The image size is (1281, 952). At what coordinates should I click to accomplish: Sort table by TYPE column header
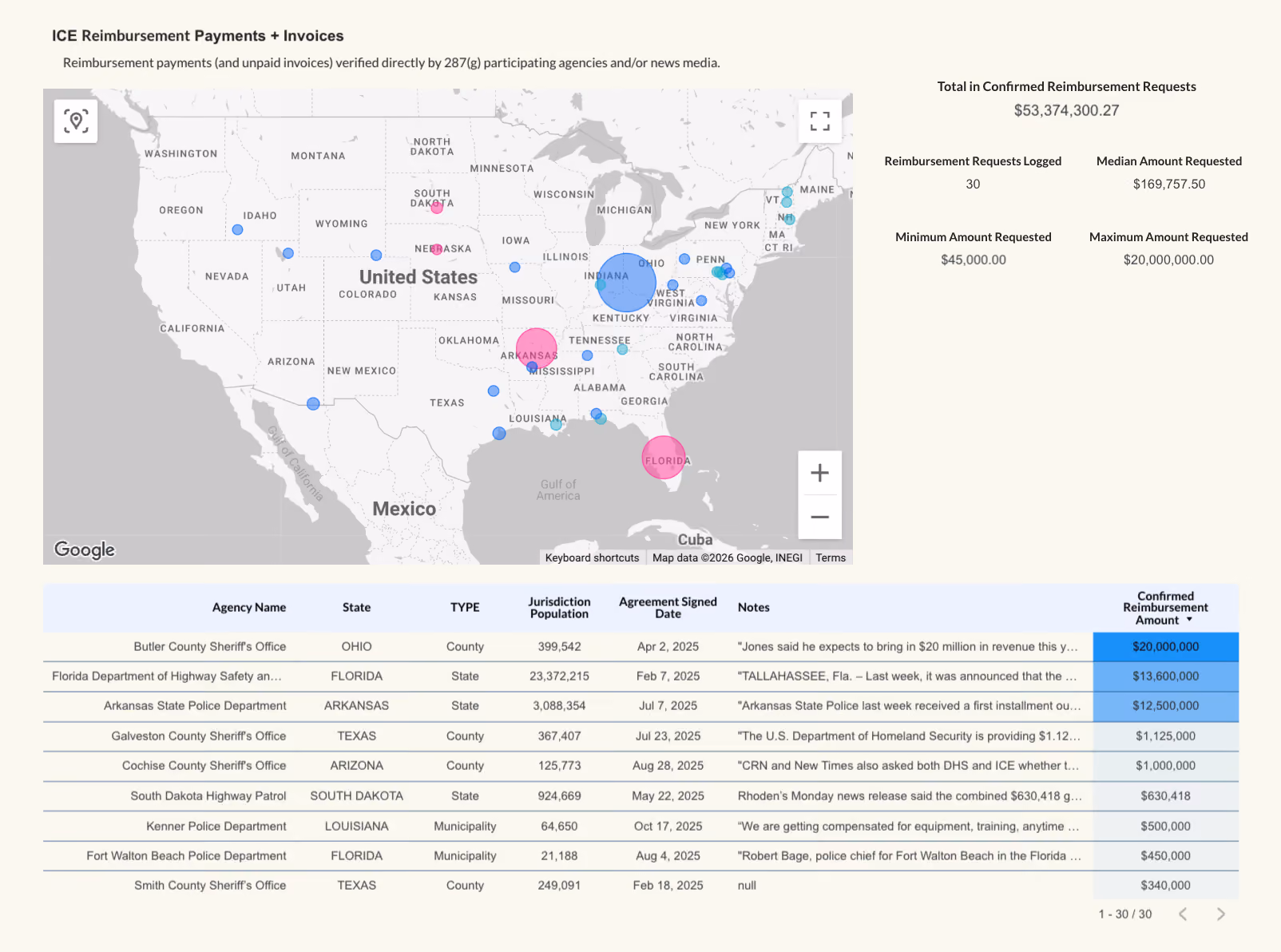(x=465, y=608)
